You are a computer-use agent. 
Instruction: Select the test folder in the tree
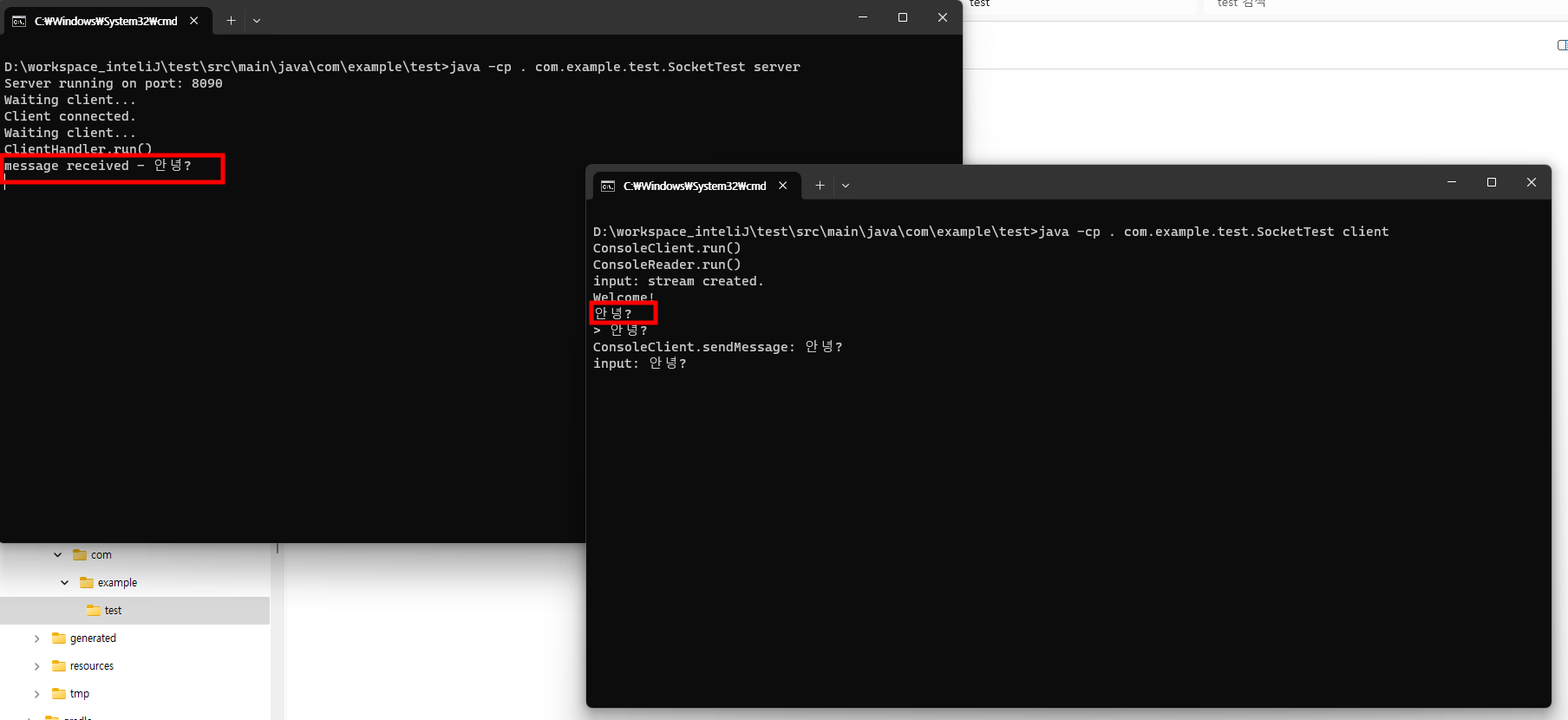coord(134,611)
